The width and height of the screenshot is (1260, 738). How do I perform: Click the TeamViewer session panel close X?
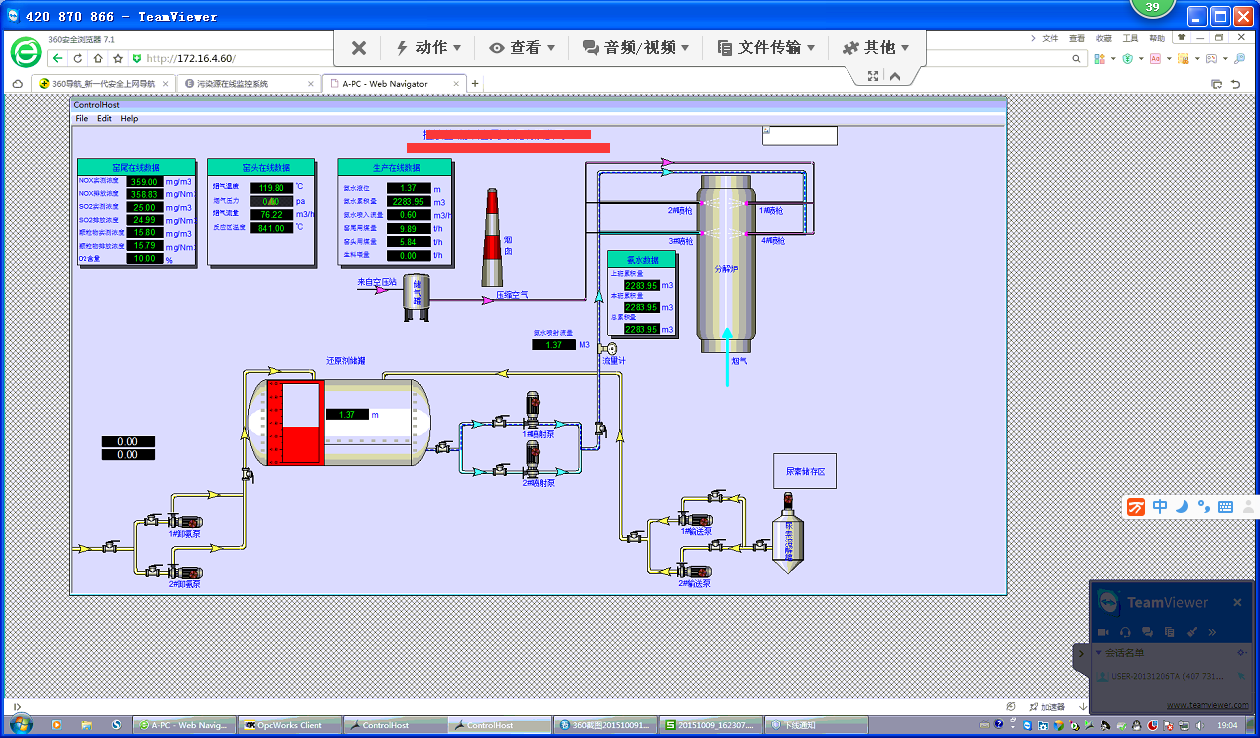coord(1237,603)
